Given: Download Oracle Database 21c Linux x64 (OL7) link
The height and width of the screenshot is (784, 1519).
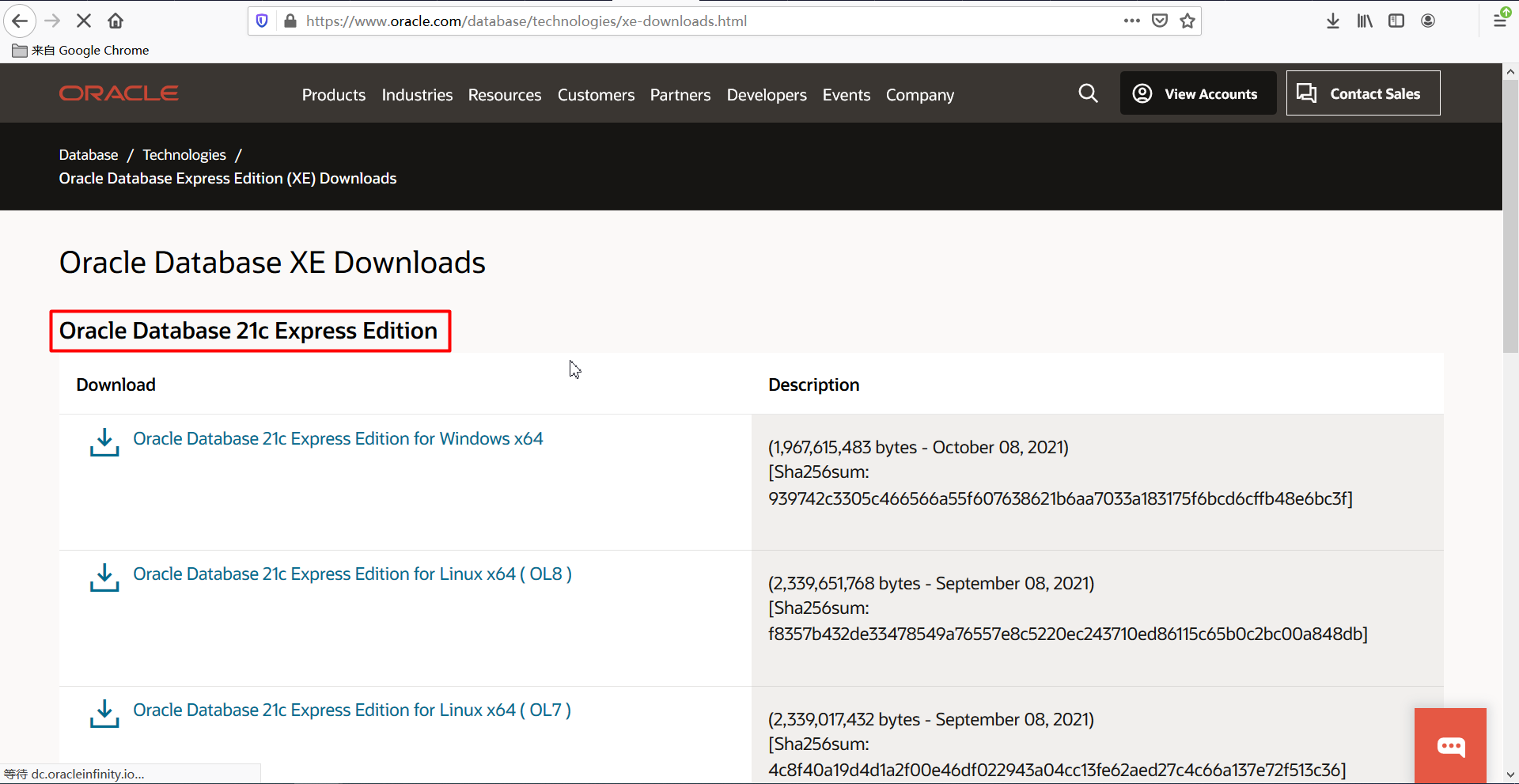Looking at the screenshot, I should (352, 710).
